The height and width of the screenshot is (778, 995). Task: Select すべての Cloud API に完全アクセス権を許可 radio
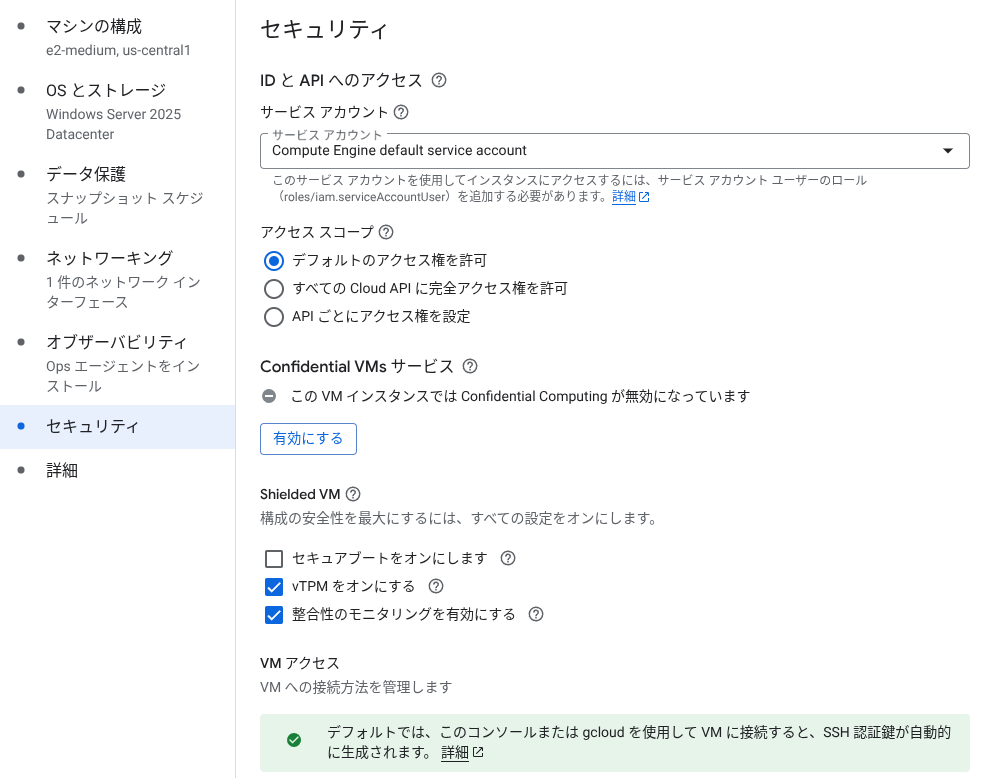click(273, 289)
